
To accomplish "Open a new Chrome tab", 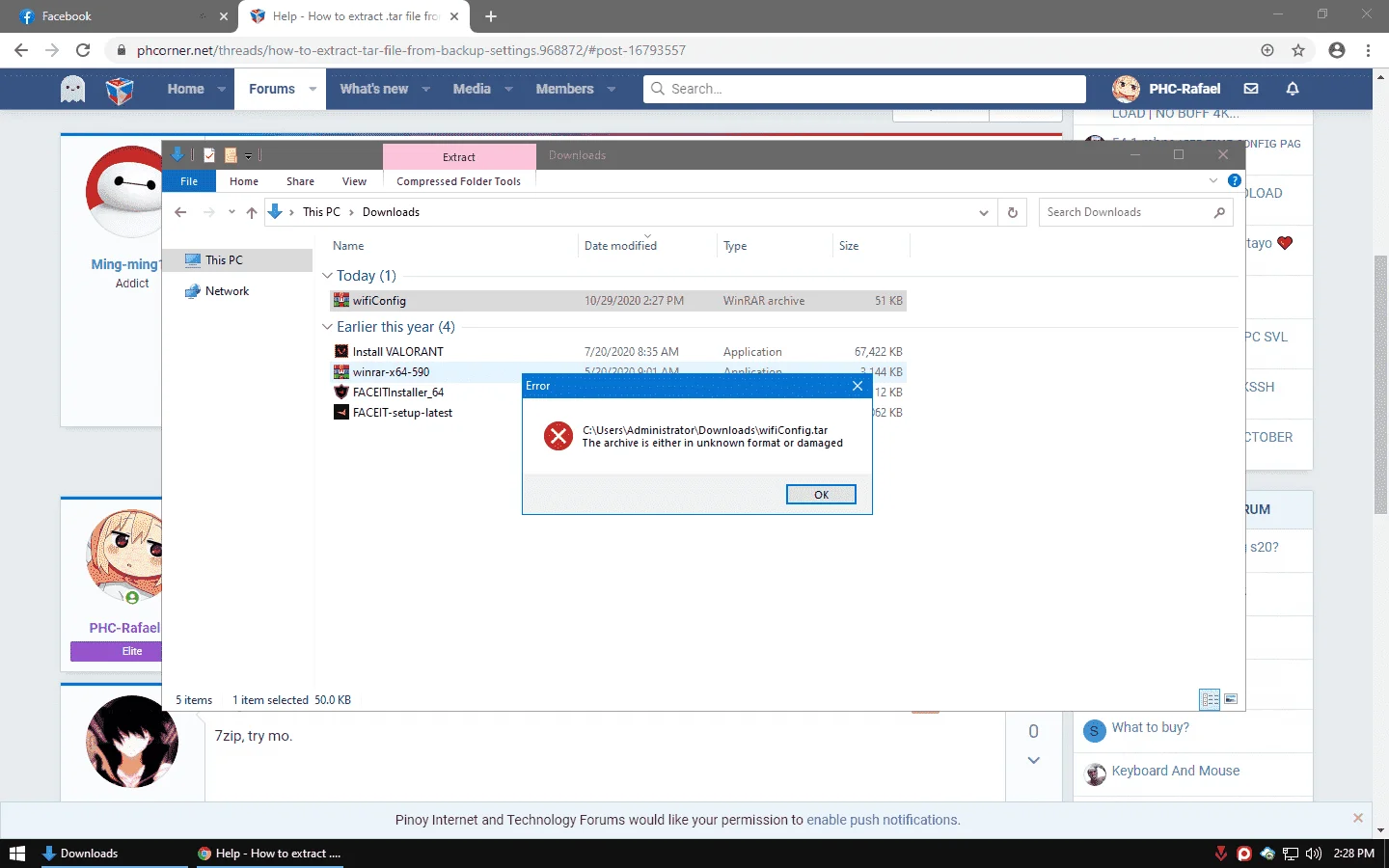I will 490,16.
